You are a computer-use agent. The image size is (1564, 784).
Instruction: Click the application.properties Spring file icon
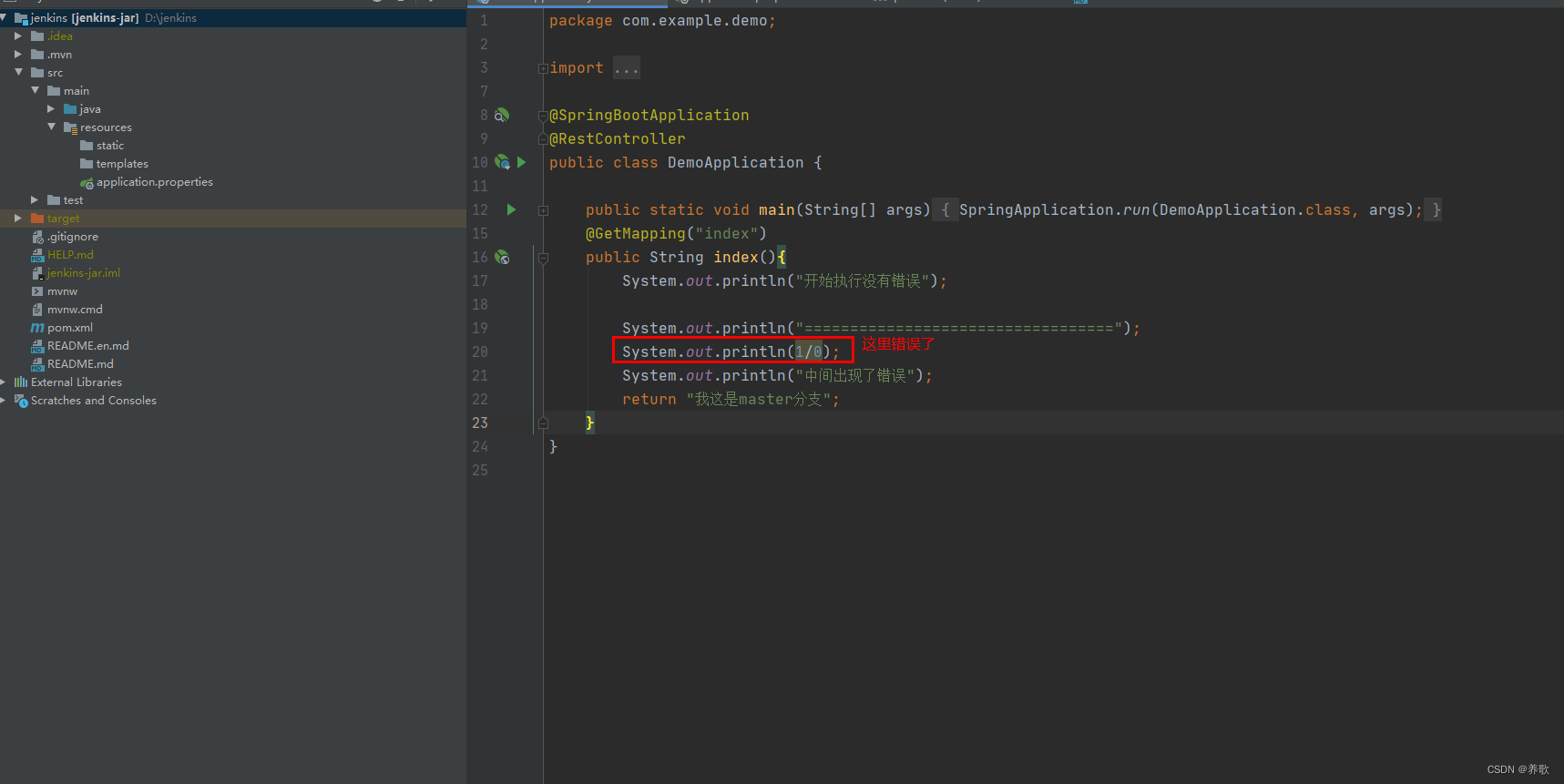click(x=87, y=183)
